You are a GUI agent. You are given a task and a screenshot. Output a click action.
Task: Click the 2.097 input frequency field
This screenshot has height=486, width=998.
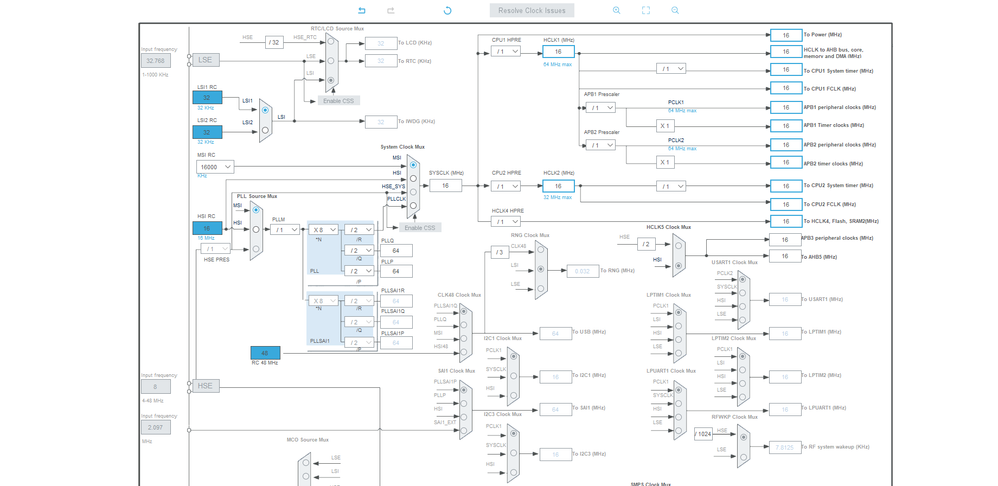pyautogui.click(x=155, y=427)
